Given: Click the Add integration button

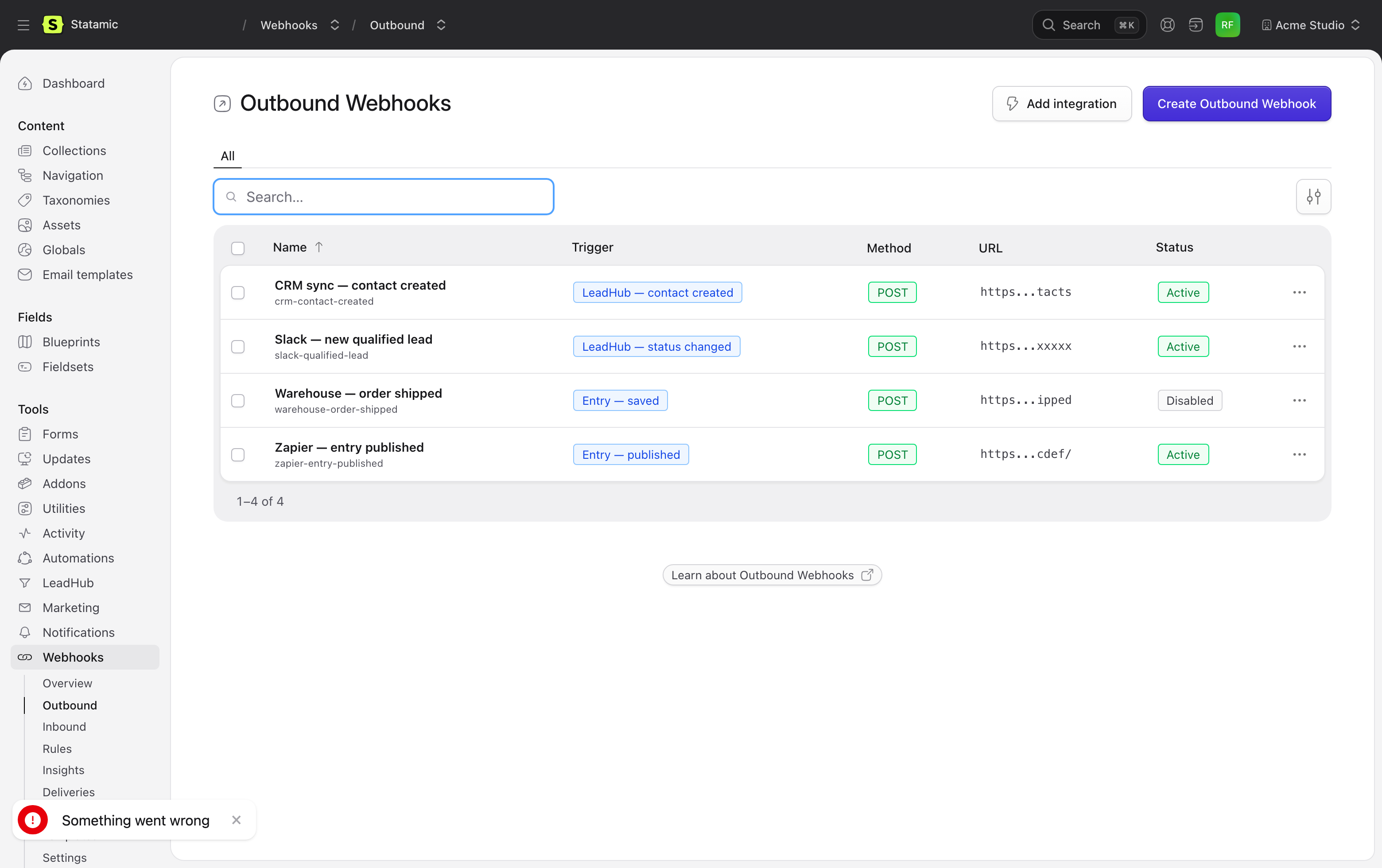Looking at the screenshot, I should (x=1062, y=103).
